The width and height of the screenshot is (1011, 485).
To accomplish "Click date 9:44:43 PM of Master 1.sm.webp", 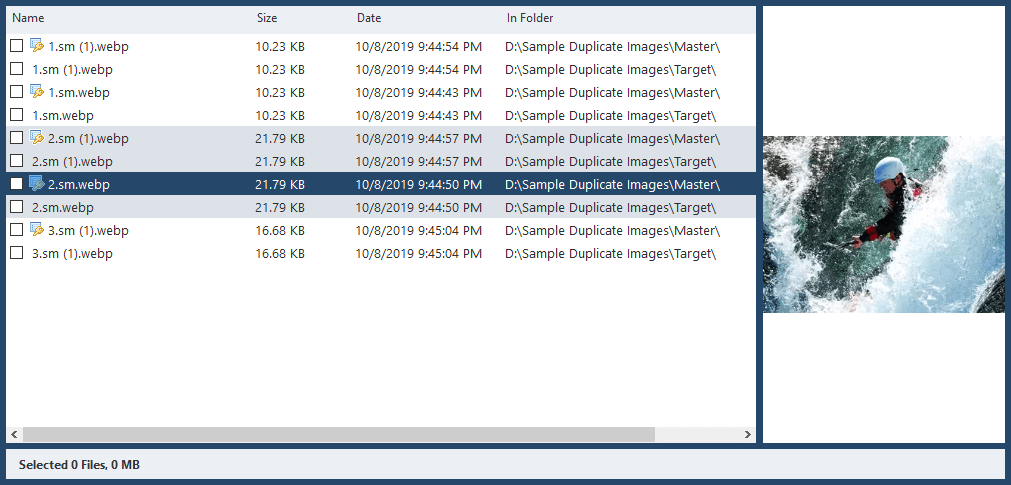I will pyautogui.click(x=419, y=92).
